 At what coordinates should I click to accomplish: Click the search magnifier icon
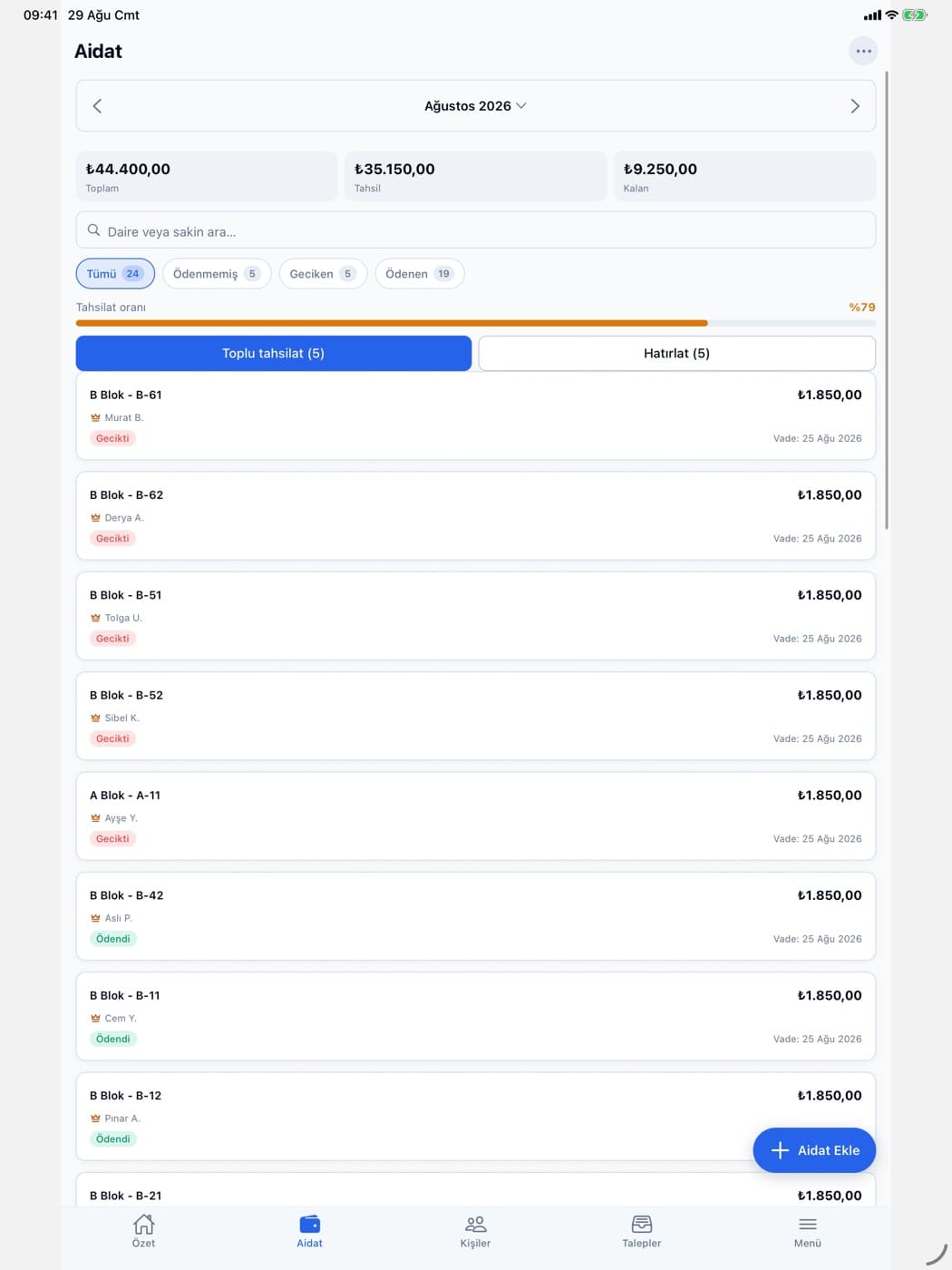[93, 230]
